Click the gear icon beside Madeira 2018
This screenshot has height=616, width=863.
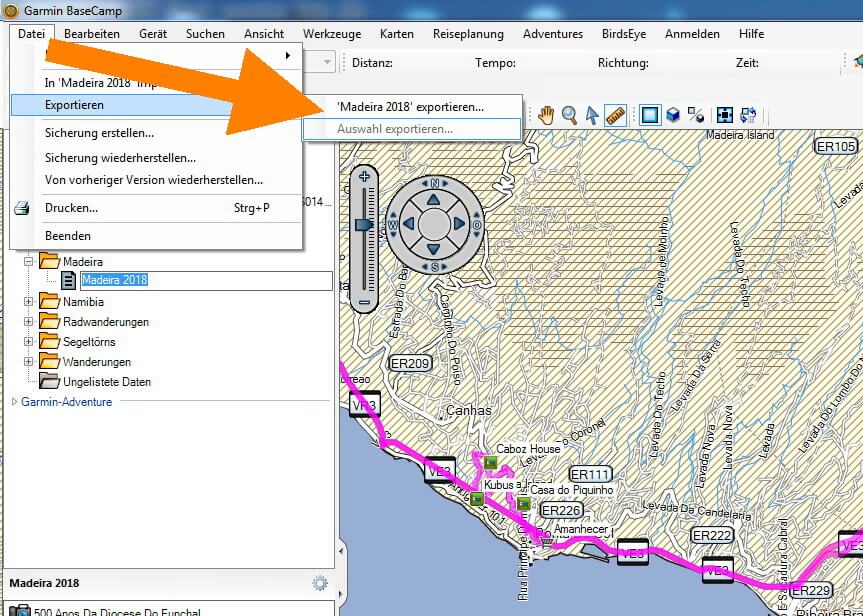pyautogui.click(x=320, y=583)
